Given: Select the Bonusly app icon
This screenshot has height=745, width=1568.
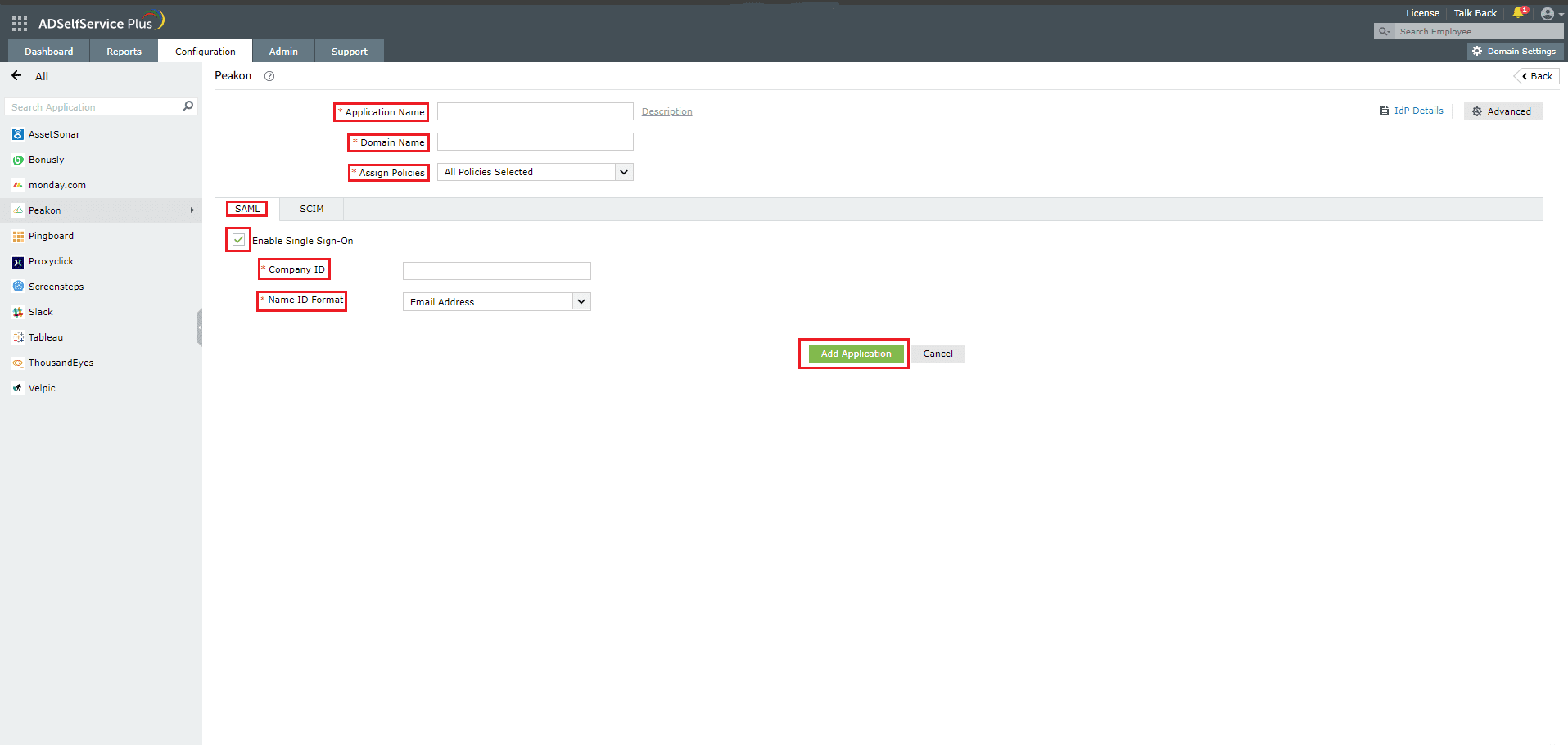Looking at the screenshot, I should click(x=18, y=160).
